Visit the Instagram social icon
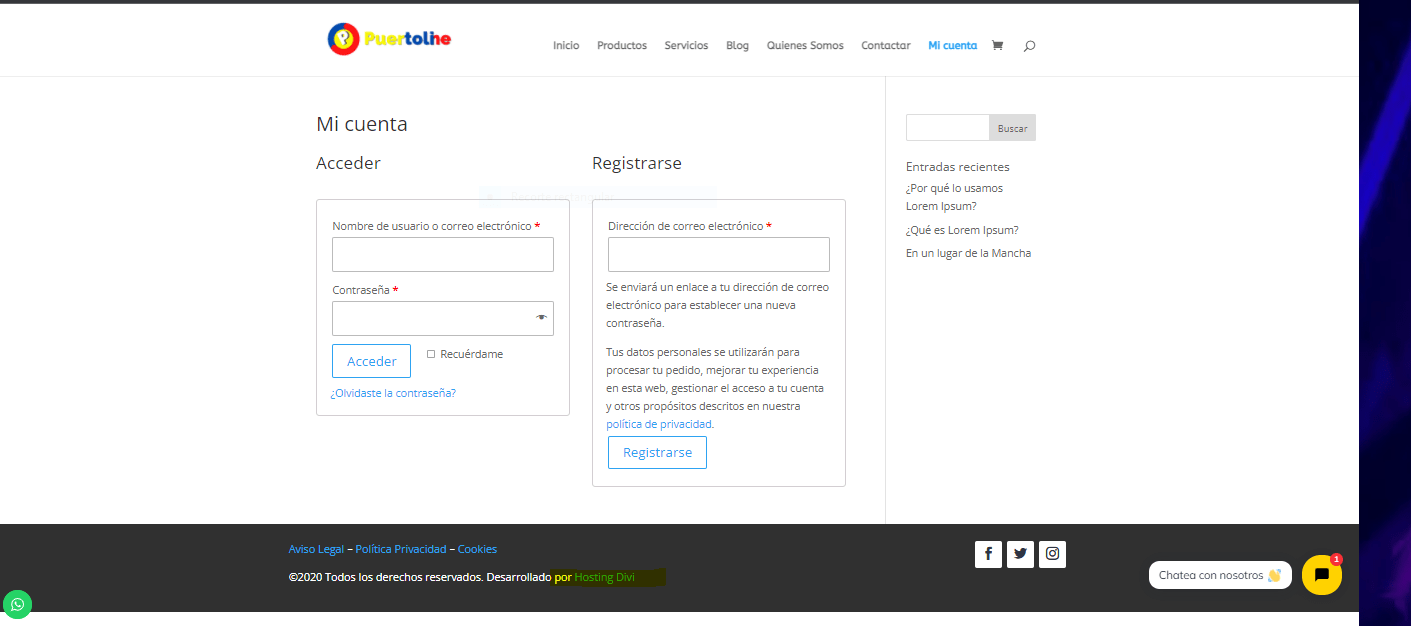This screenshot has height=626, width=1411. point(1052,554)
